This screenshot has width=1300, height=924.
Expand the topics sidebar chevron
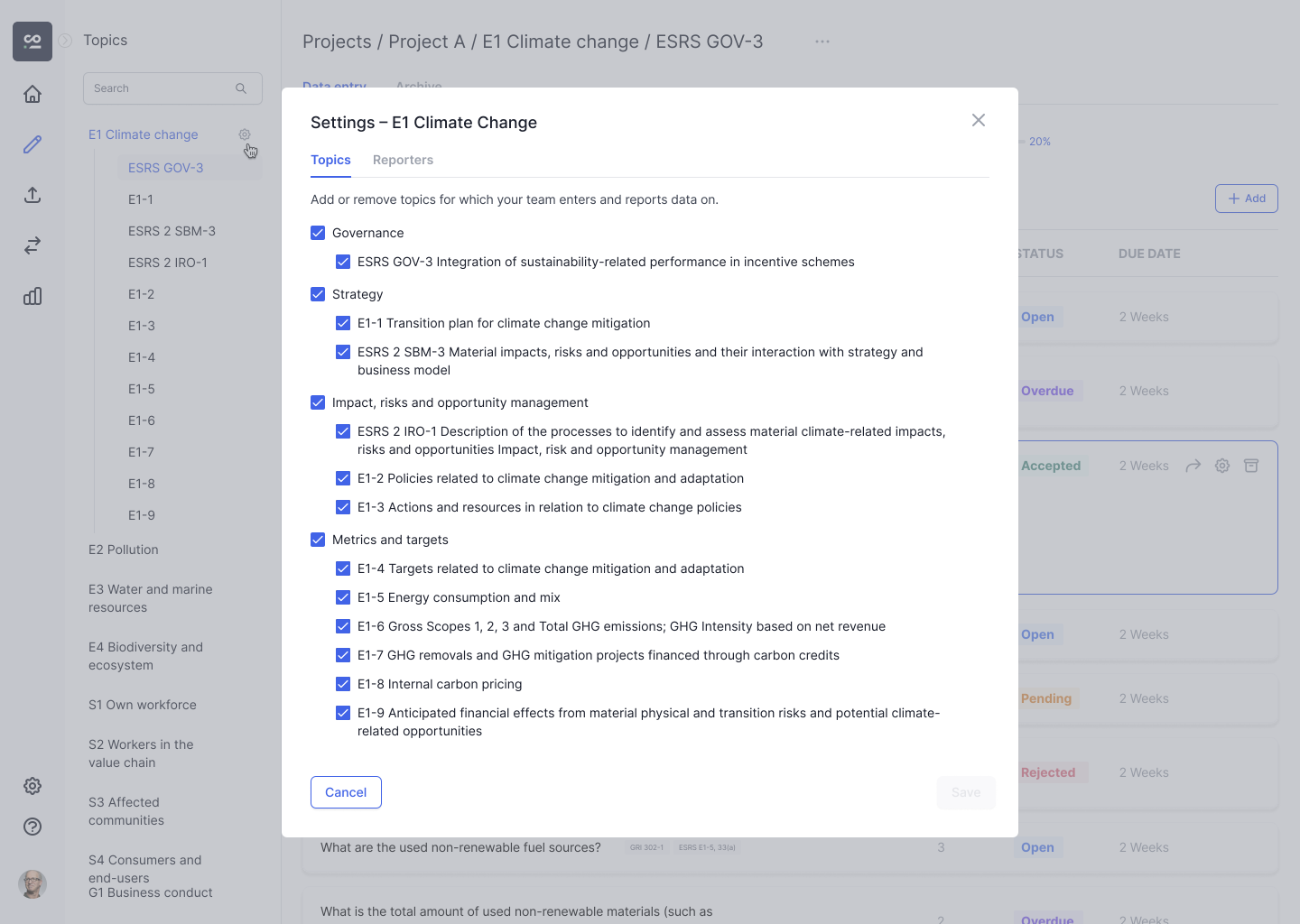pyautogui.click(x=65, y=41)
